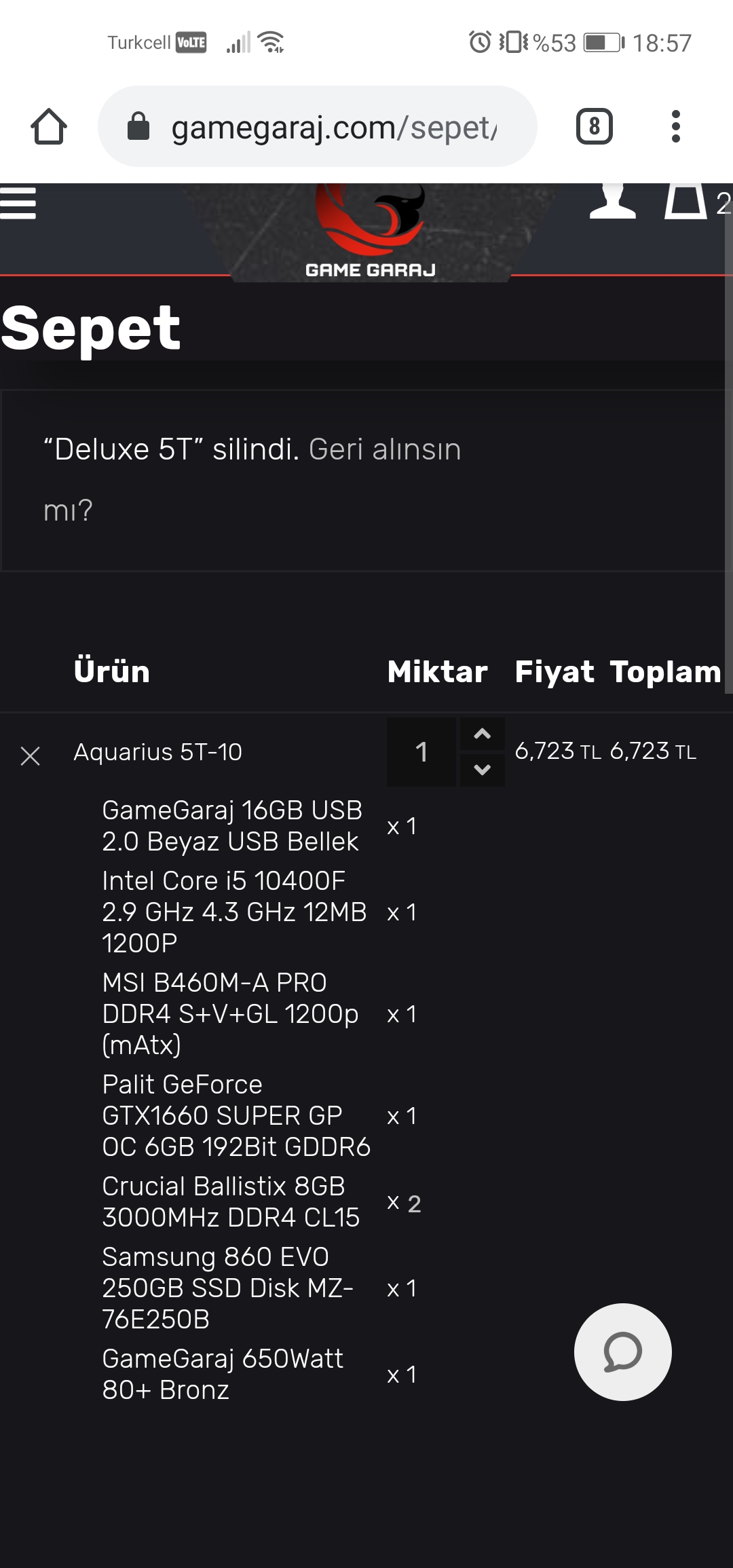
Task: Tap the site security padlock icon
Action: click(x=138, y=127)
